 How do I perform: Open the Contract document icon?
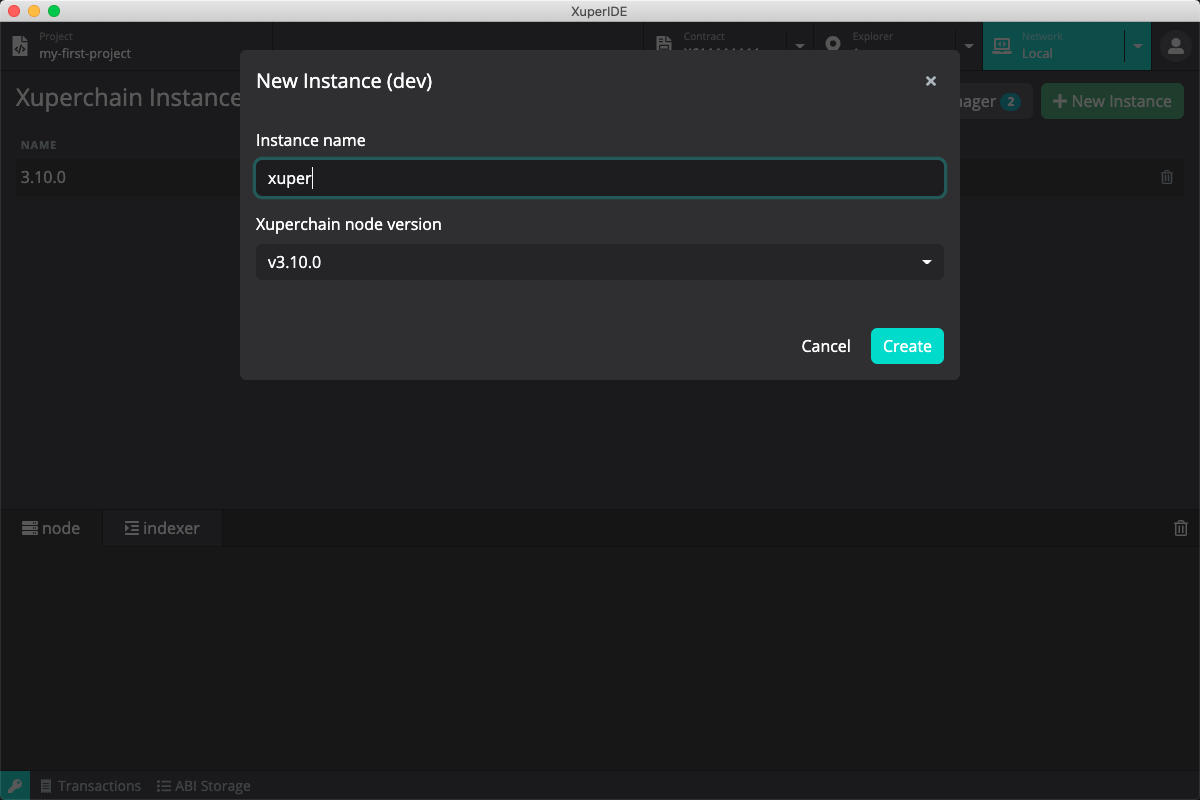point(663,45)
